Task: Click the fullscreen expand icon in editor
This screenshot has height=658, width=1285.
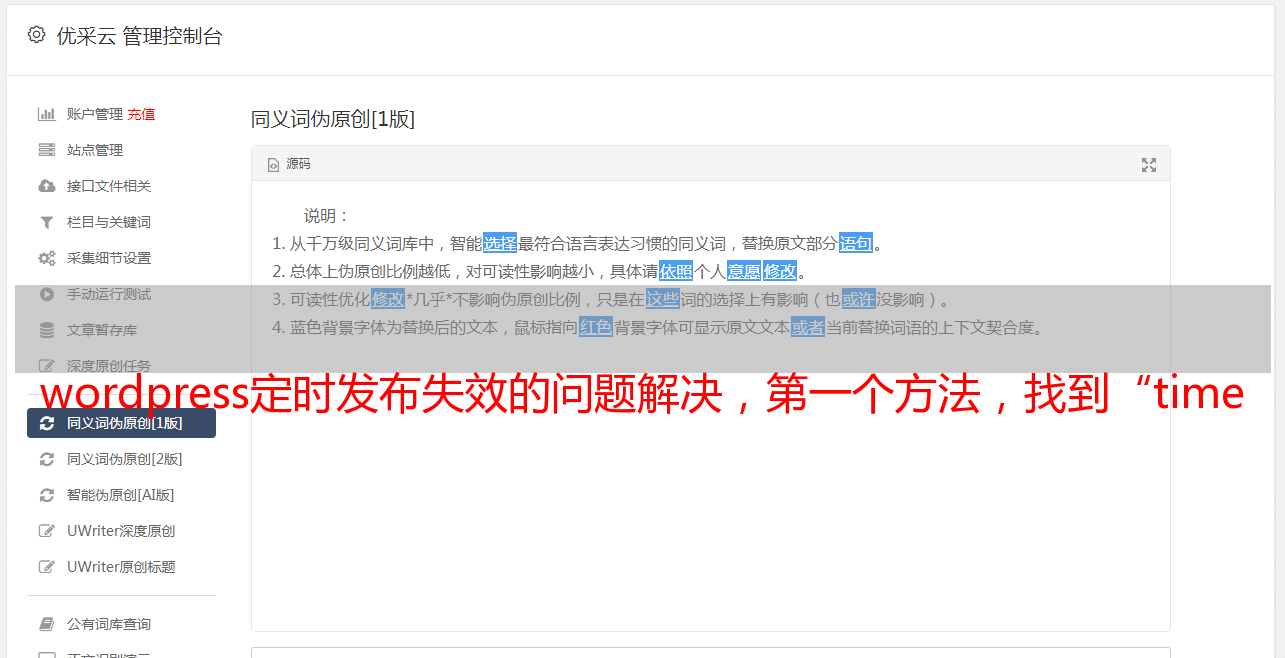Action: 1149,165
